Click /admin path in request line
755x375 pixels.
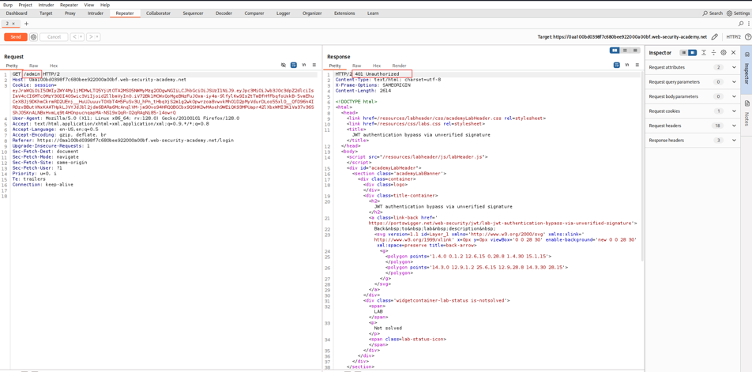coord(32,74)
